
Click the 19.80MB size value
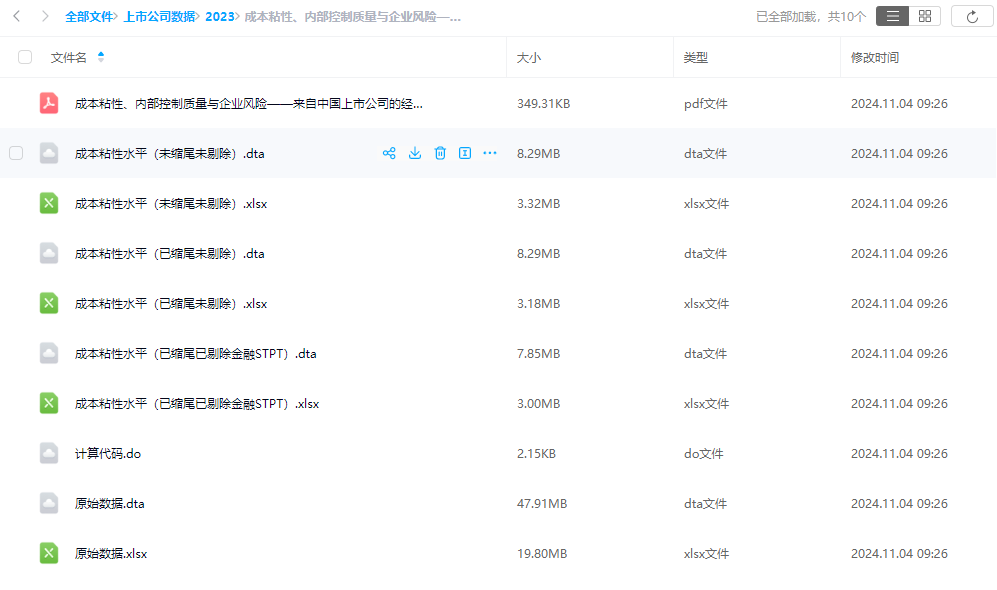click(542, 554)
